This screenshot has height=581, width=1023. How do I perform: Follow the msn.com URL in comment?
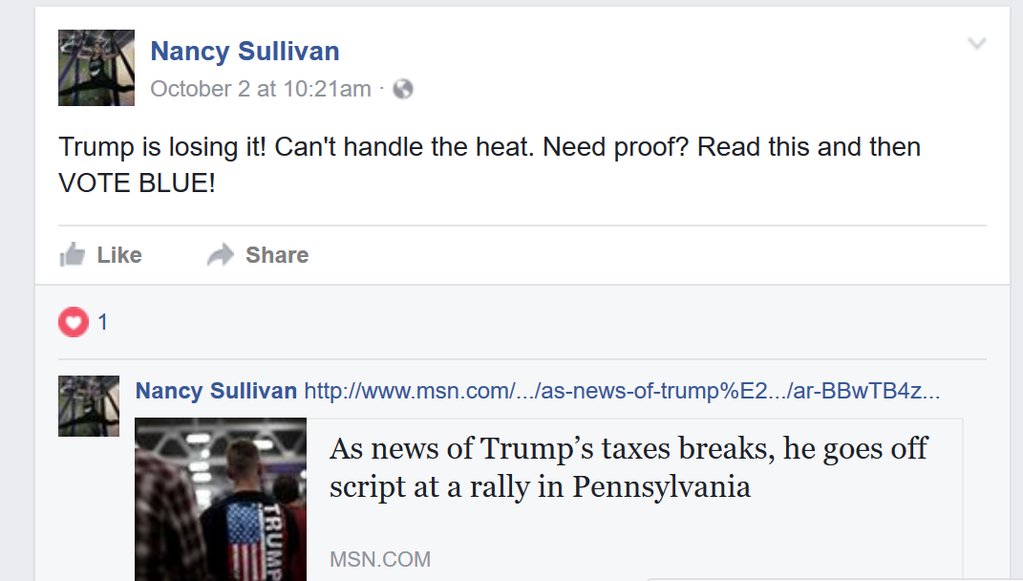[622, 391]
